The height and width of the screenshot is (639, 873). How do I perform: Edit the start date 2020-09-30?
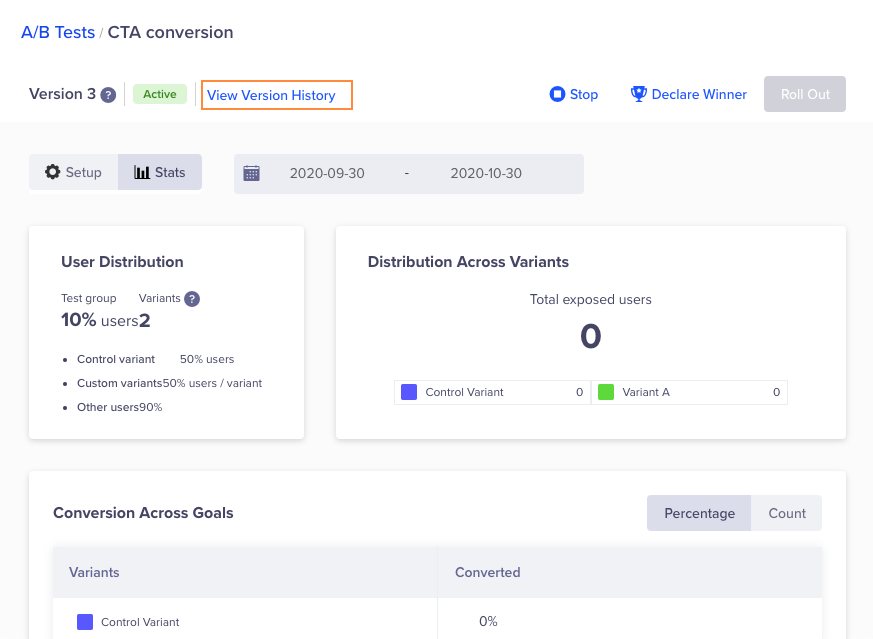click(327, 173)
